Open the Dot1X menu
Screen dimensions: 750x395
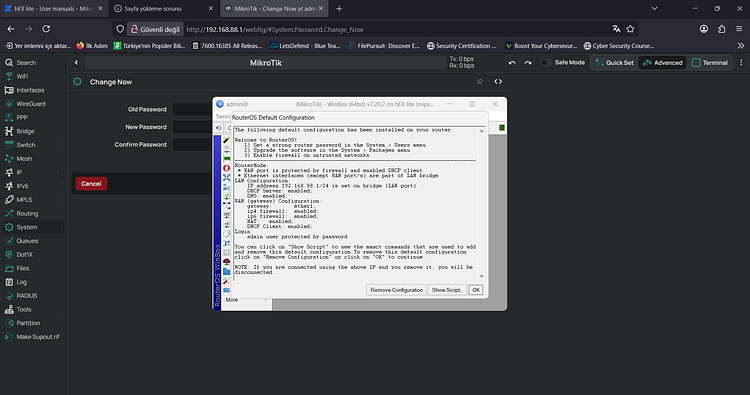19,254
